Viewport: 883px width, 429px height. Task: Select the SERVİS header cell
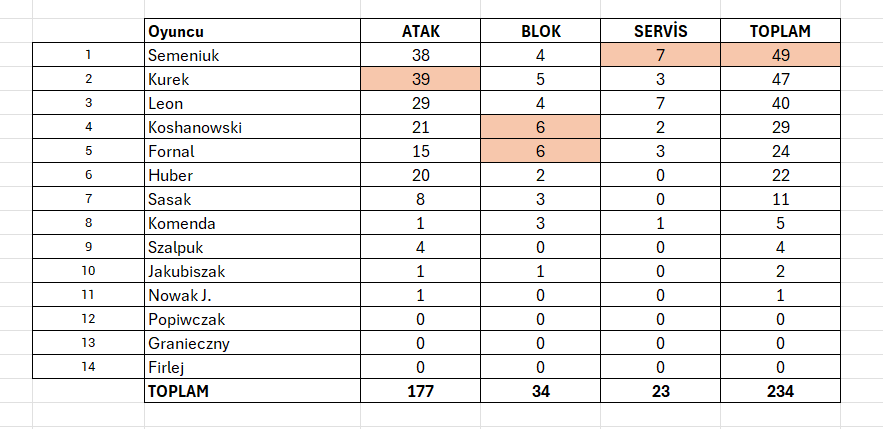tap(661, 32)
